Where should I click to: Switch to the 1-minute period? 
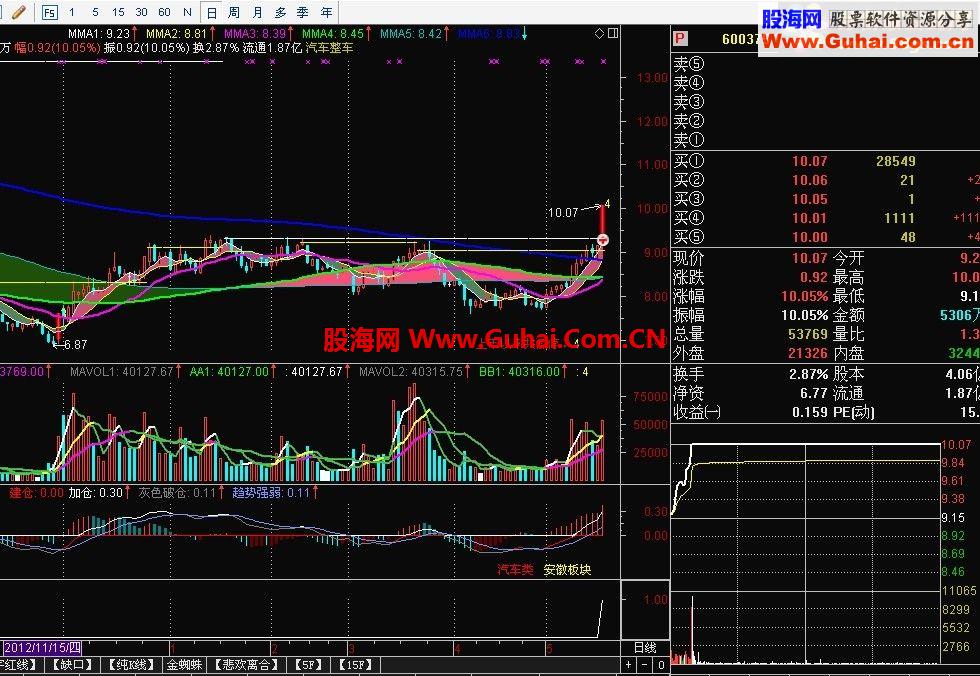coord(72,12)
